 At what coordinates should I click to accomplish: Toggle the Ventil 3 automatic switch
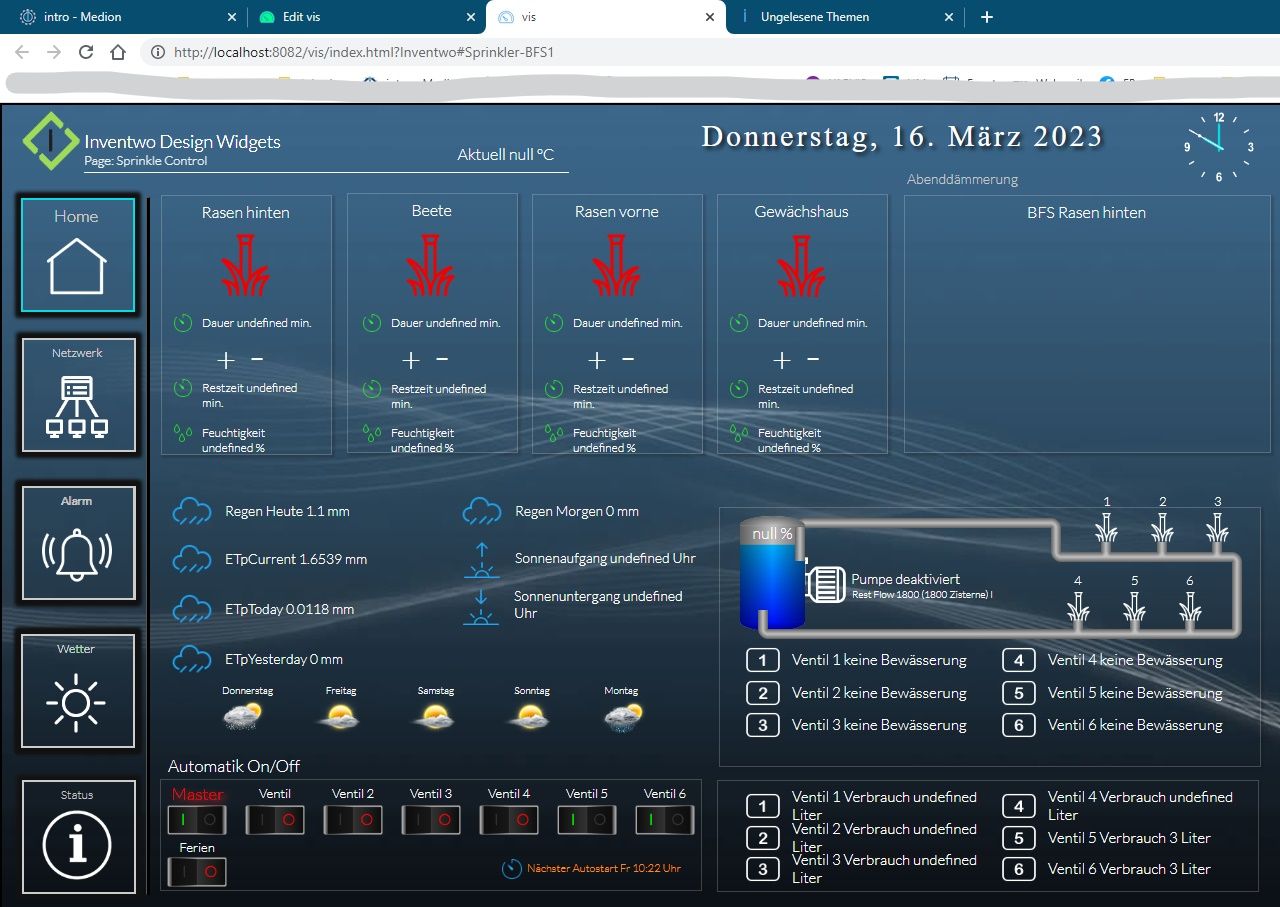(431, 820)
